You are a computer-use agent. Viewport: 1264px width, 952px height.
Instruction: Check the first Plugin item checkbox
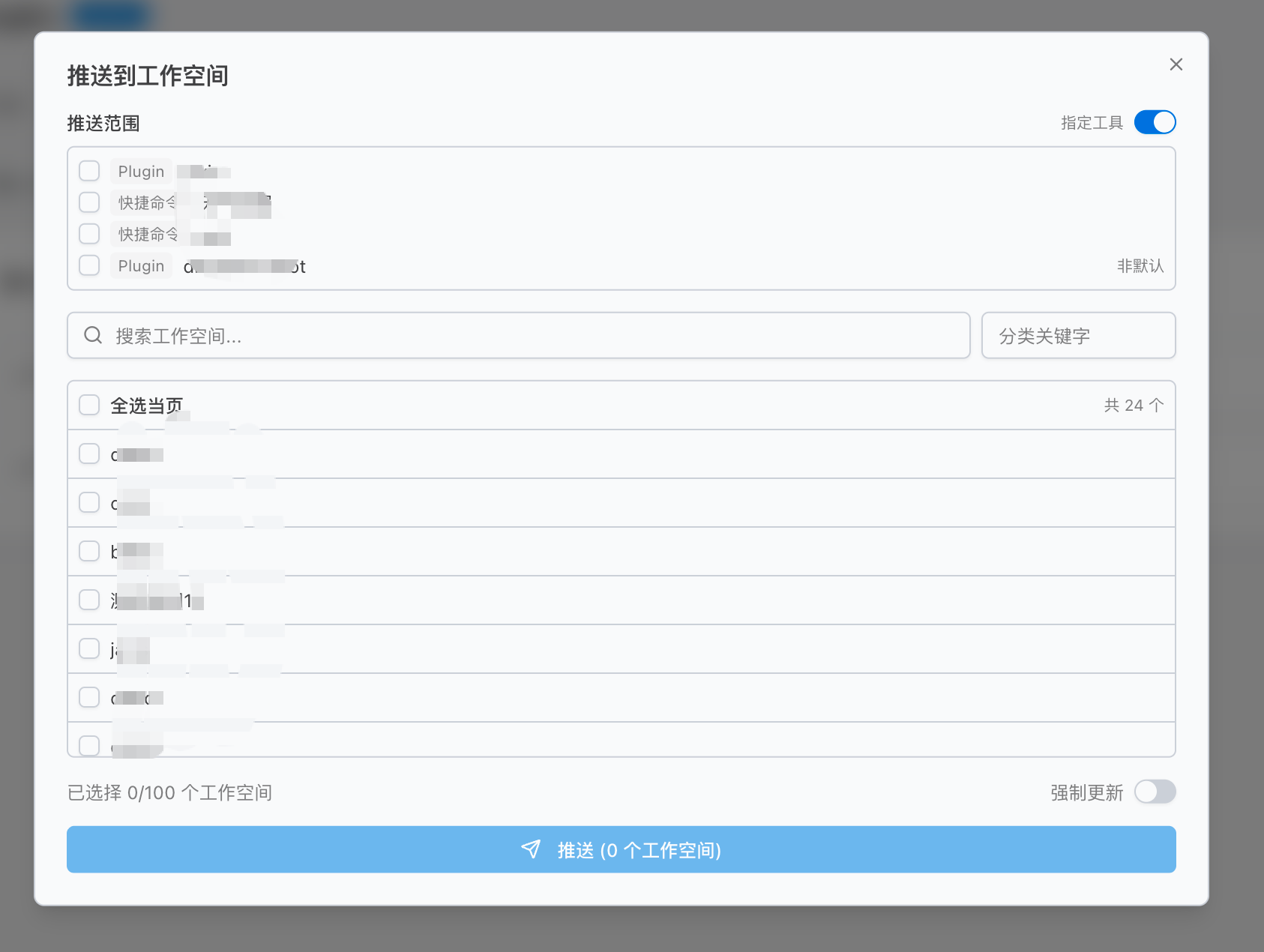(88, 170)
